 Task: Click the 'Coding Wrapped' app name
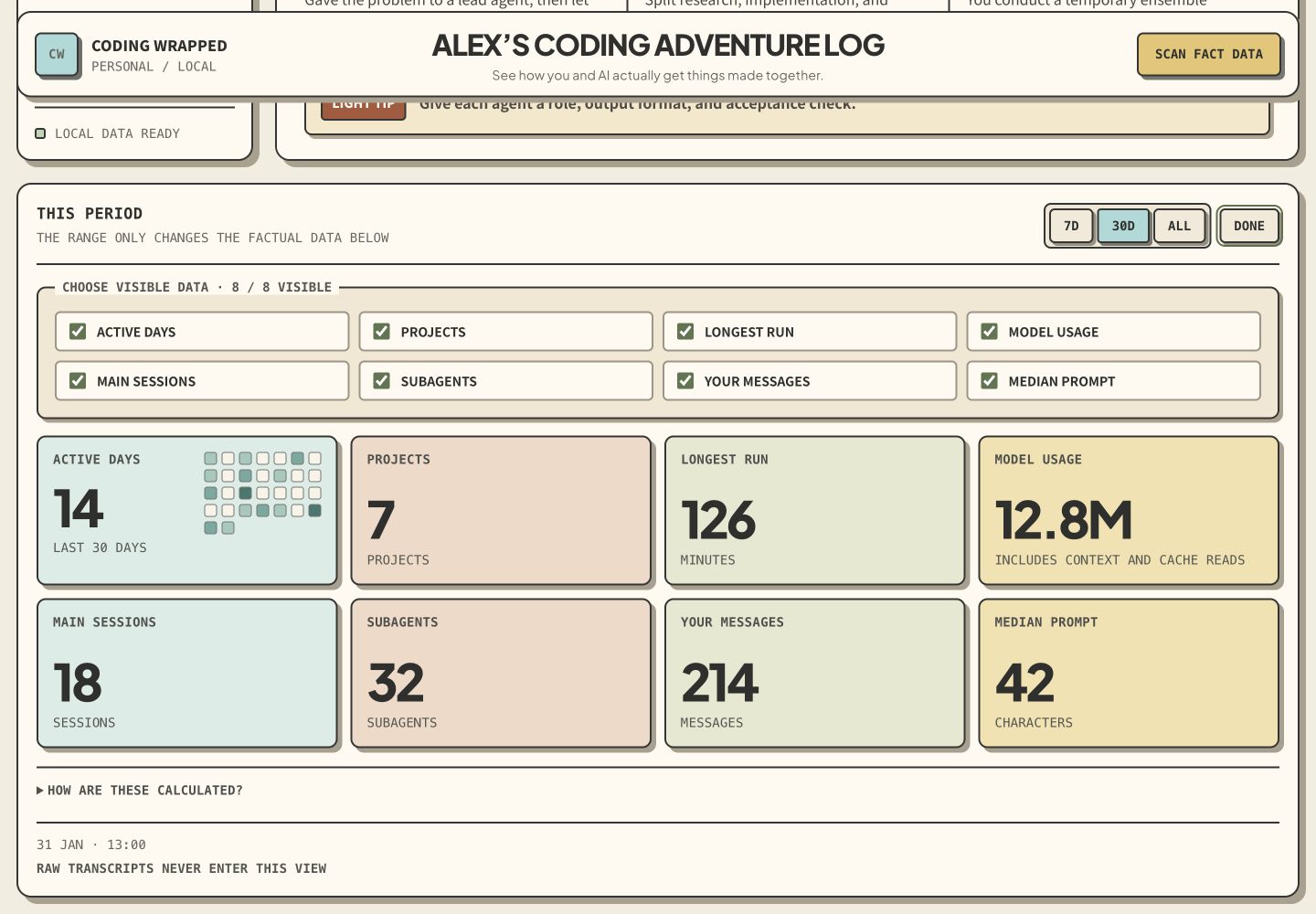(159, 46)
